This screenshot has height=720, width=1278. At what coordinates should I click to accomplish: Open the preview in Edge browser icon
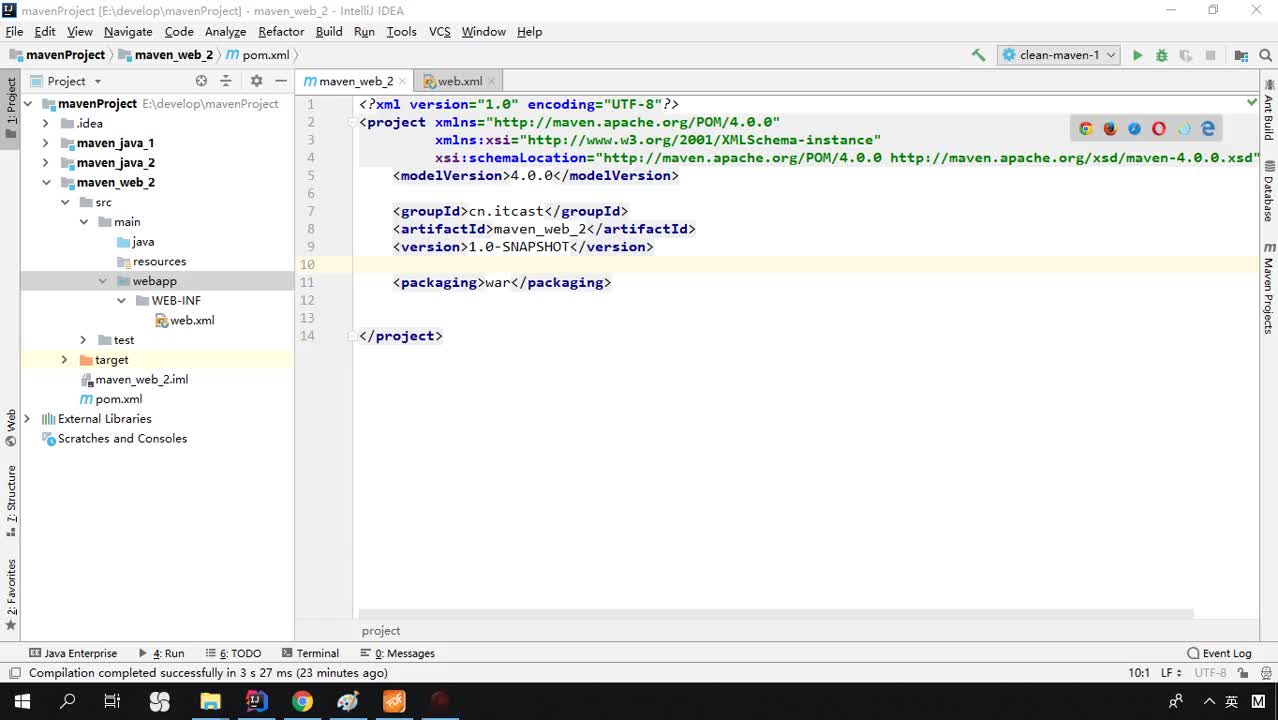click(x=1208, y=128)
